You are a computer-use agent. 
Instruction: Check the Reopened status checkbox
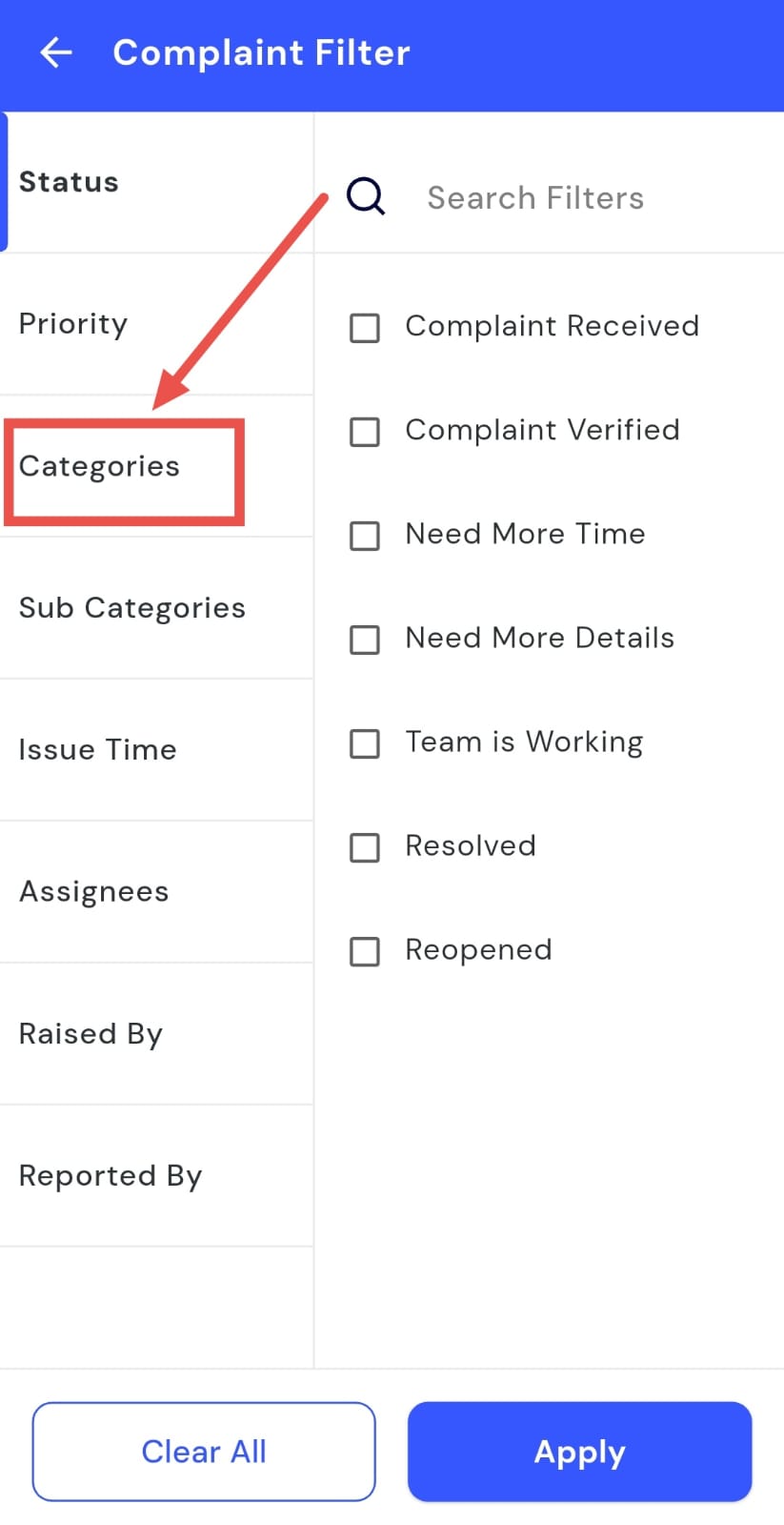pyautogui.click(x=365, y=951)
